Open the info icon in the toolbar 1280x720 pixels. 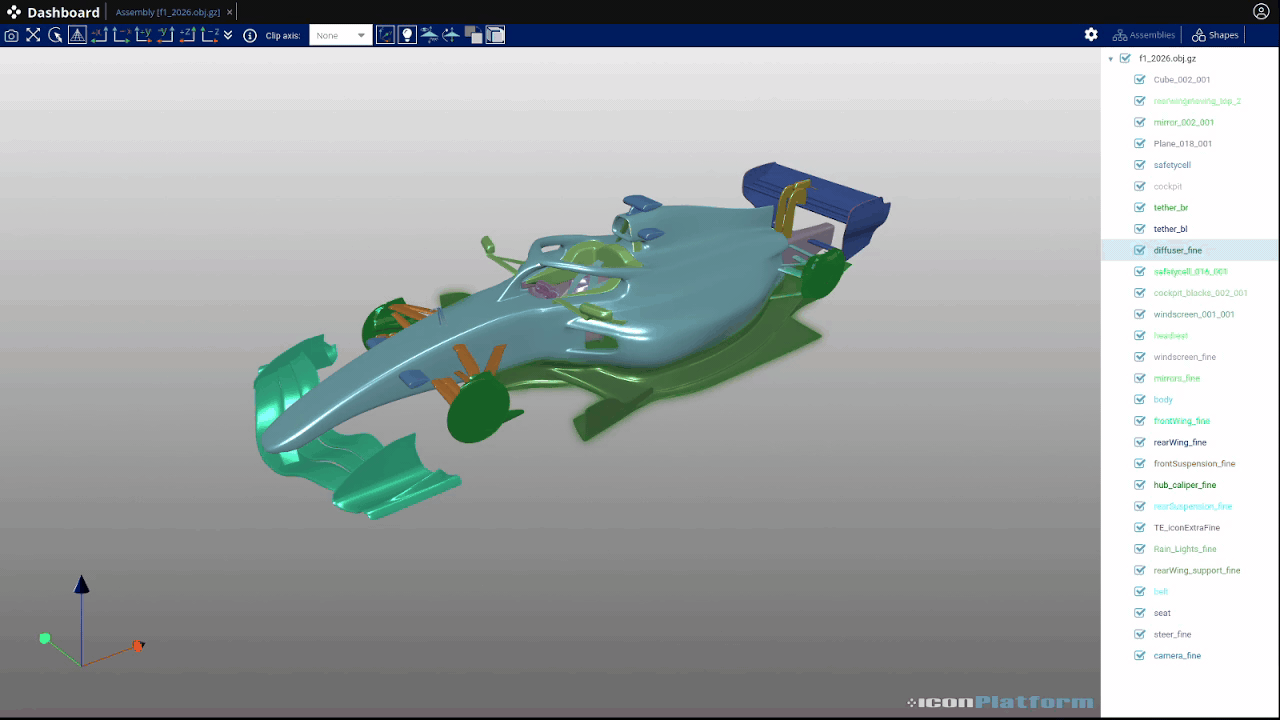[250, 35]
